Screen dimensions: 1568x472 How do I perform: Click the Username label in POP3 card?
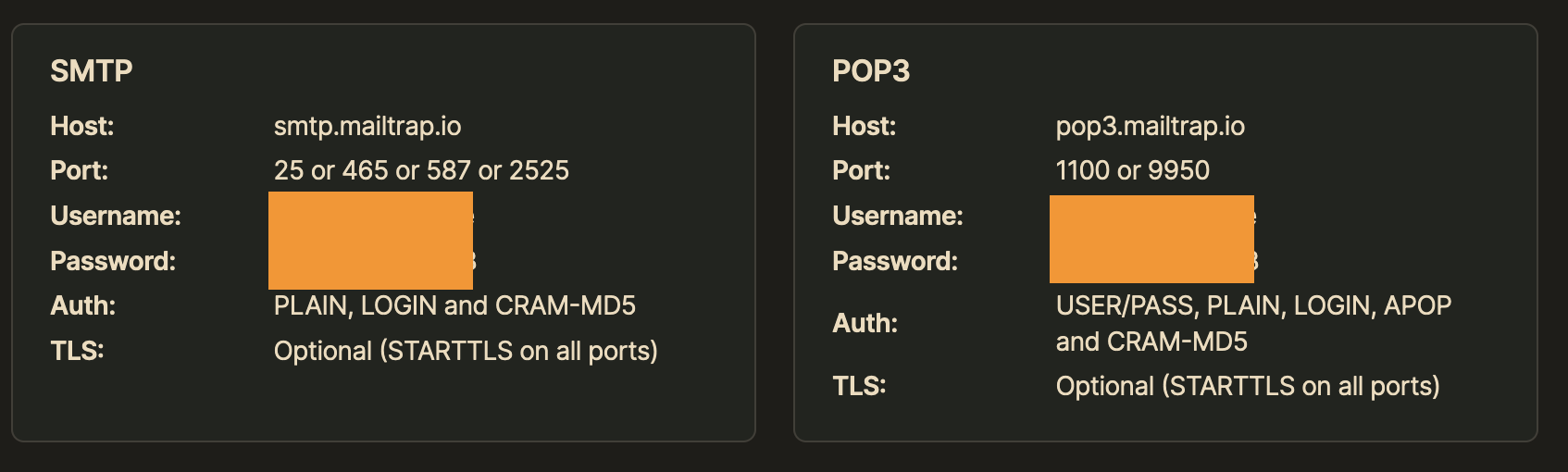pos(898,216)
